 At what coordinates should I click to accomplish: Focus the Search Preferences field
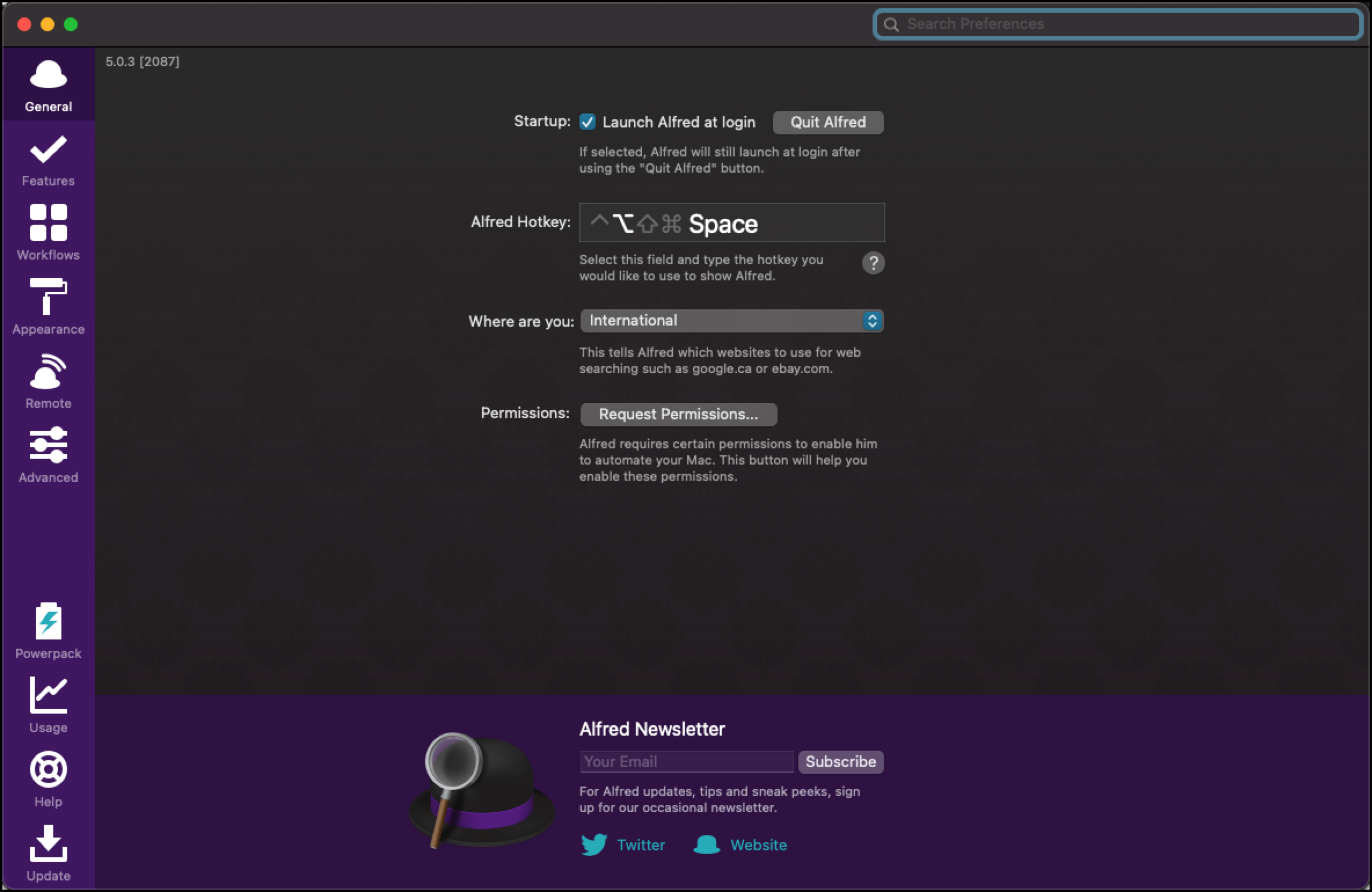(1118, 24)
